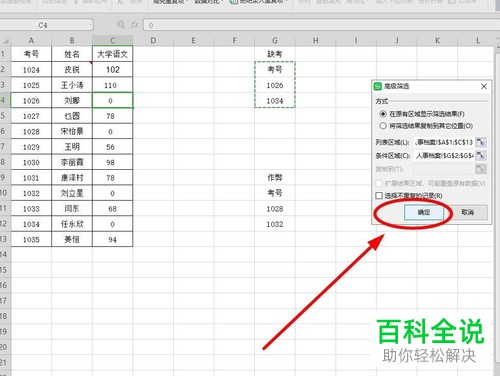Click the name cell 任永欣

tap(72, 224)
